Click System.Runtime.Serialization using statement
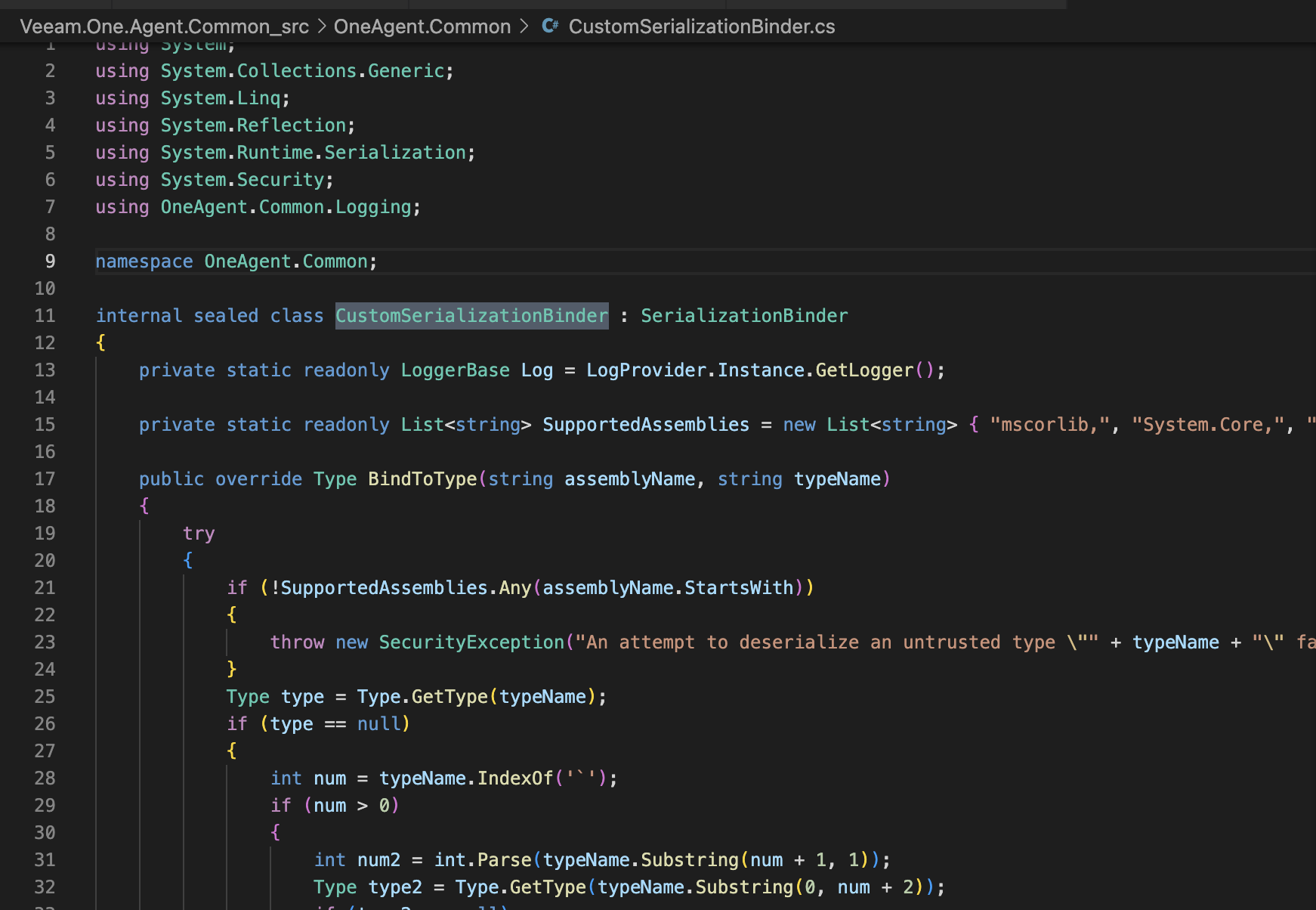The width and height of the screenshot is (1316, 910). [x=286, y=153]
